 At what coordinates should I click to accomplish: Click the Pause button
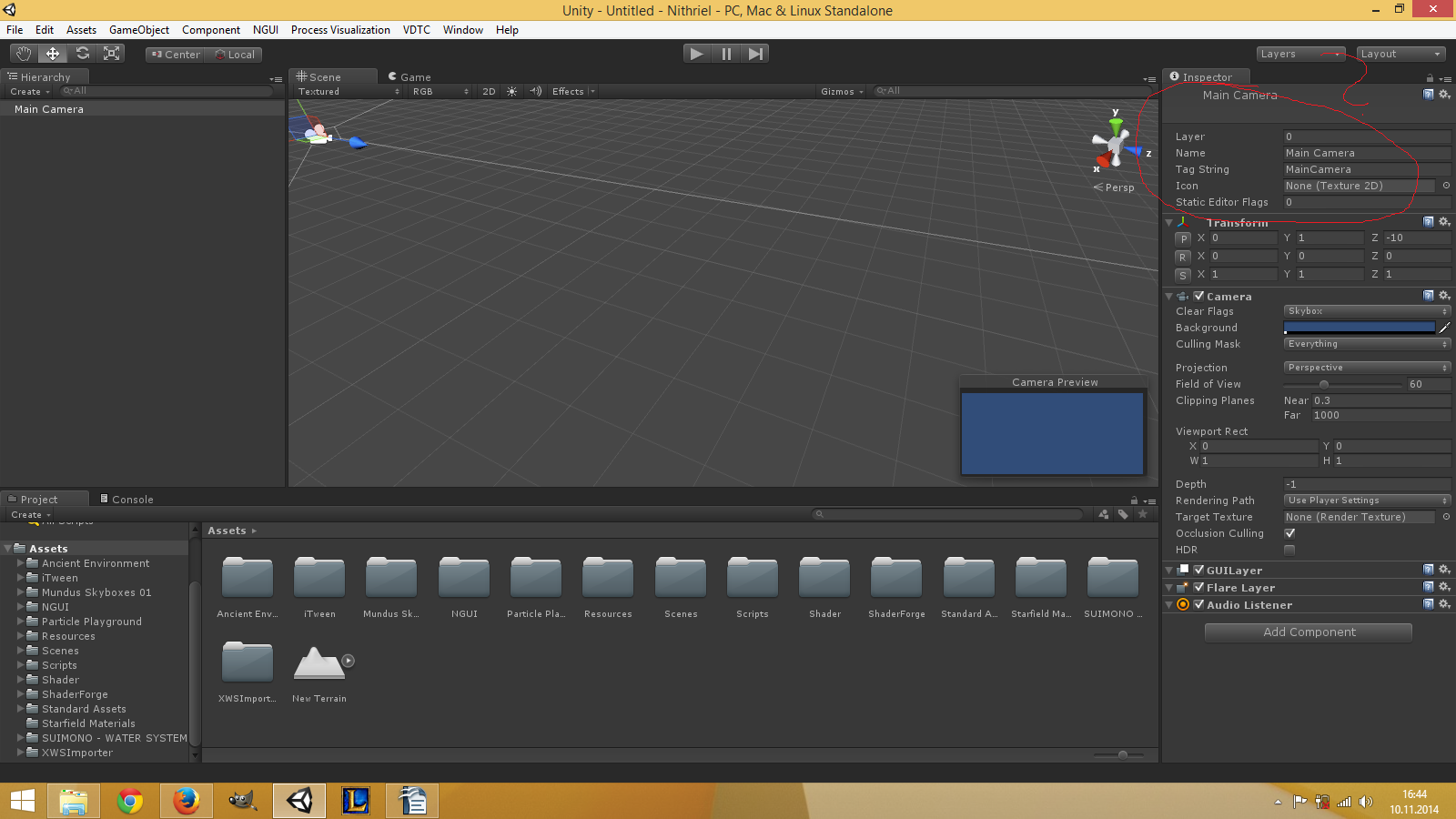(726, 54)
